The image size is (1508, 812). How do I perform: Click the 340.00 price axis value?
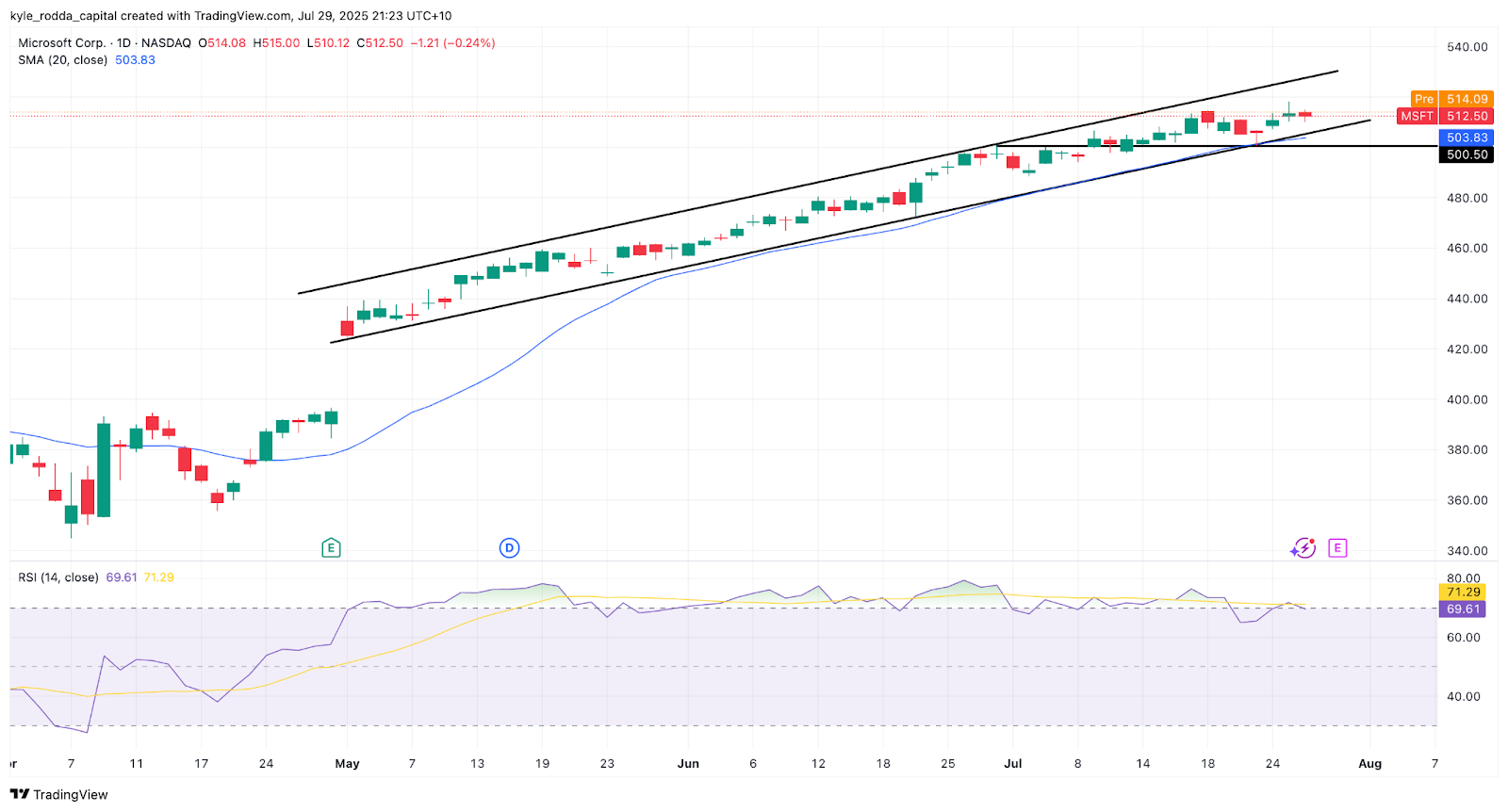[x=1467, y=551]
